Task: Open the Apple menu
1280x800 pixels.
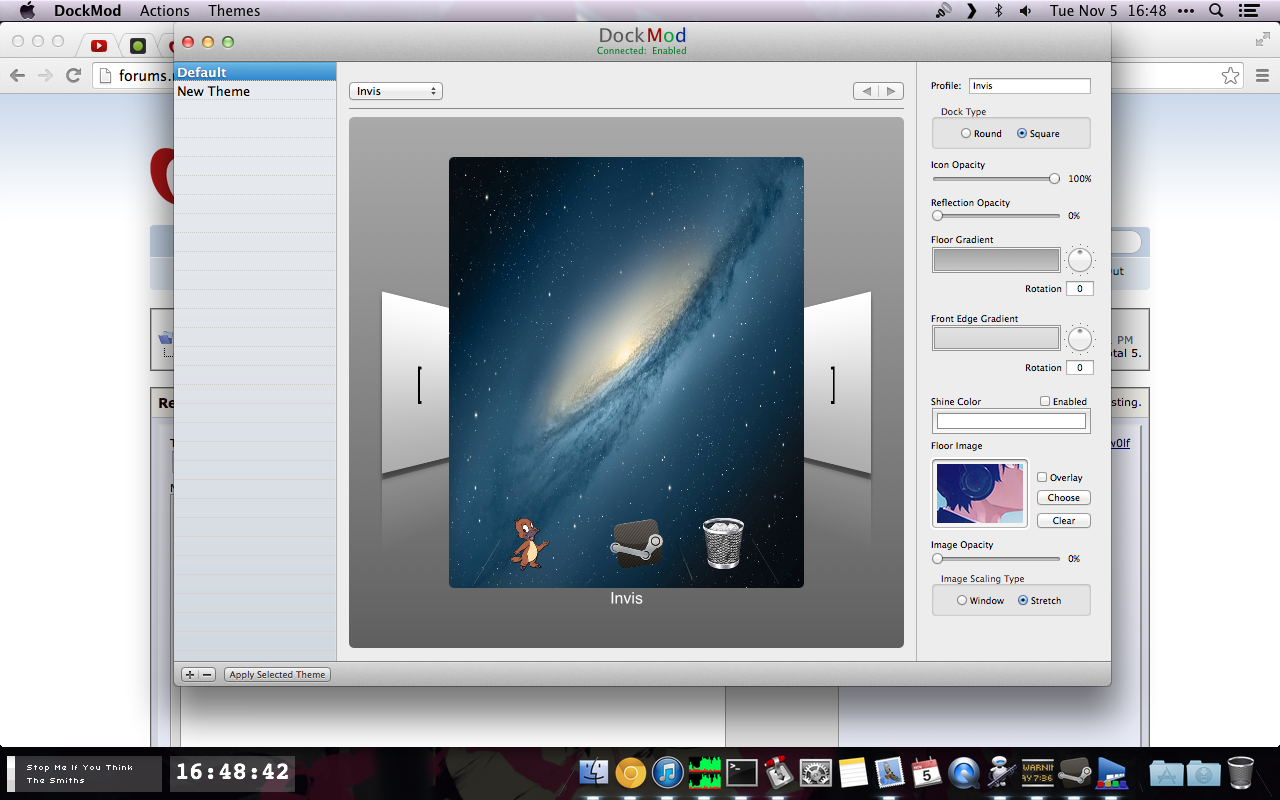Action: 27,11
